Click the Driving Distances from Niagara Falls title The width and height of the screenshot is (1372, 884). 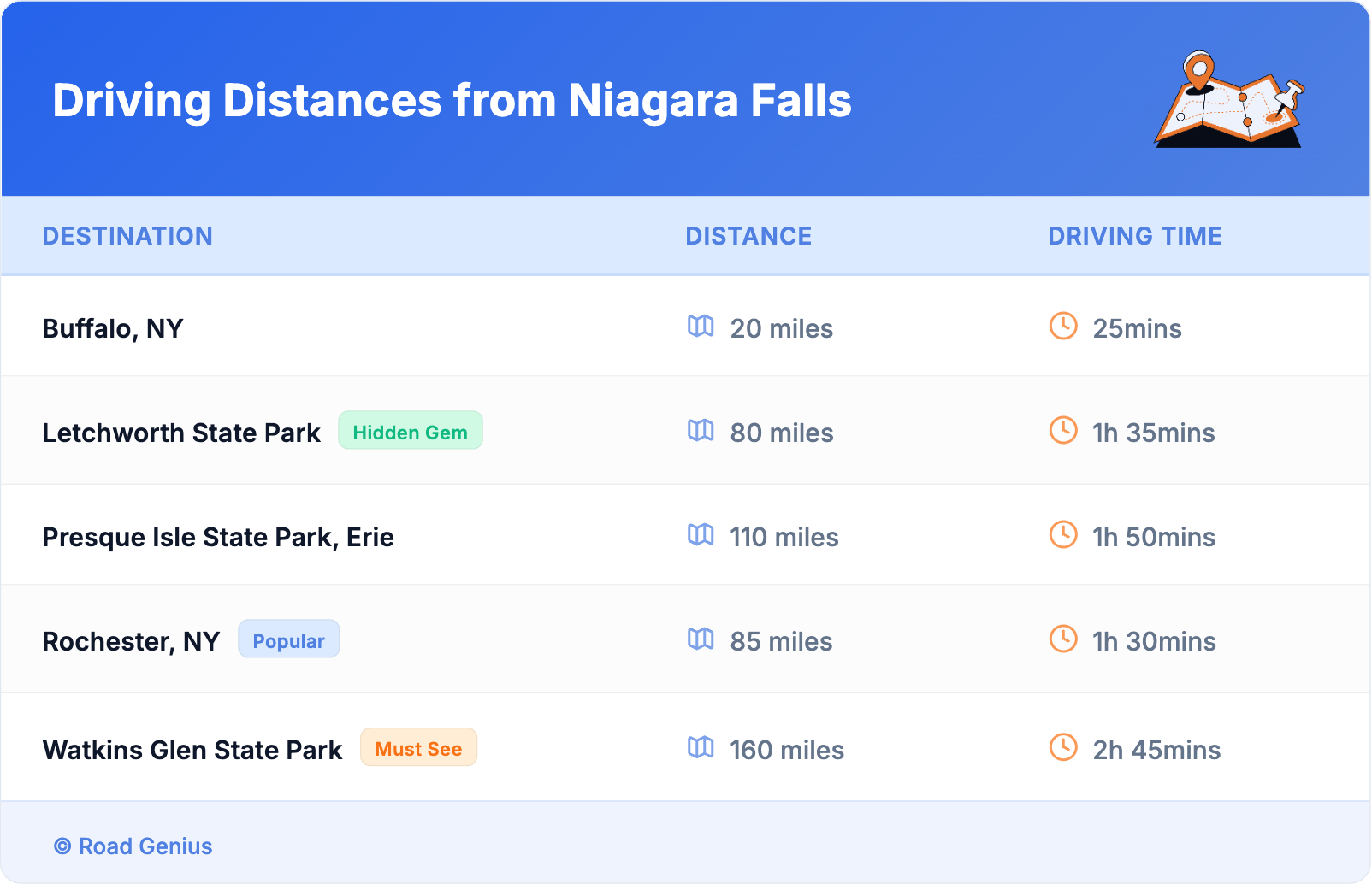(x=452, y=101)
